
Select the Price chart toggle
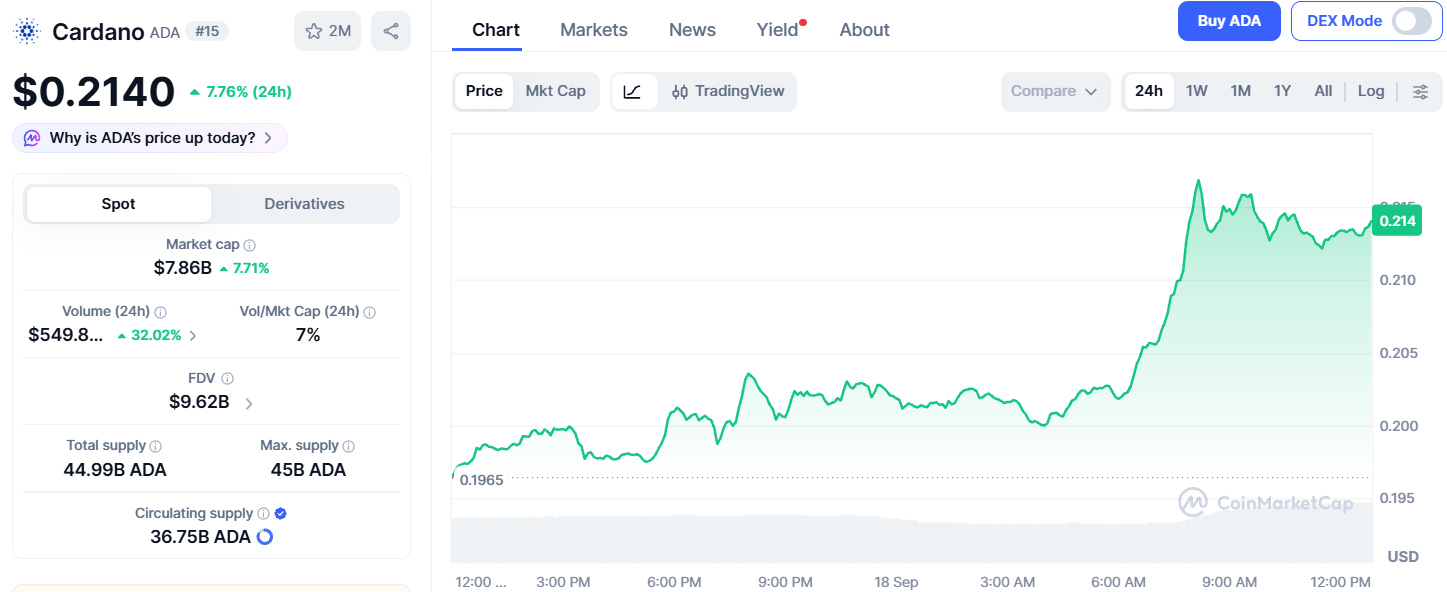484,91
